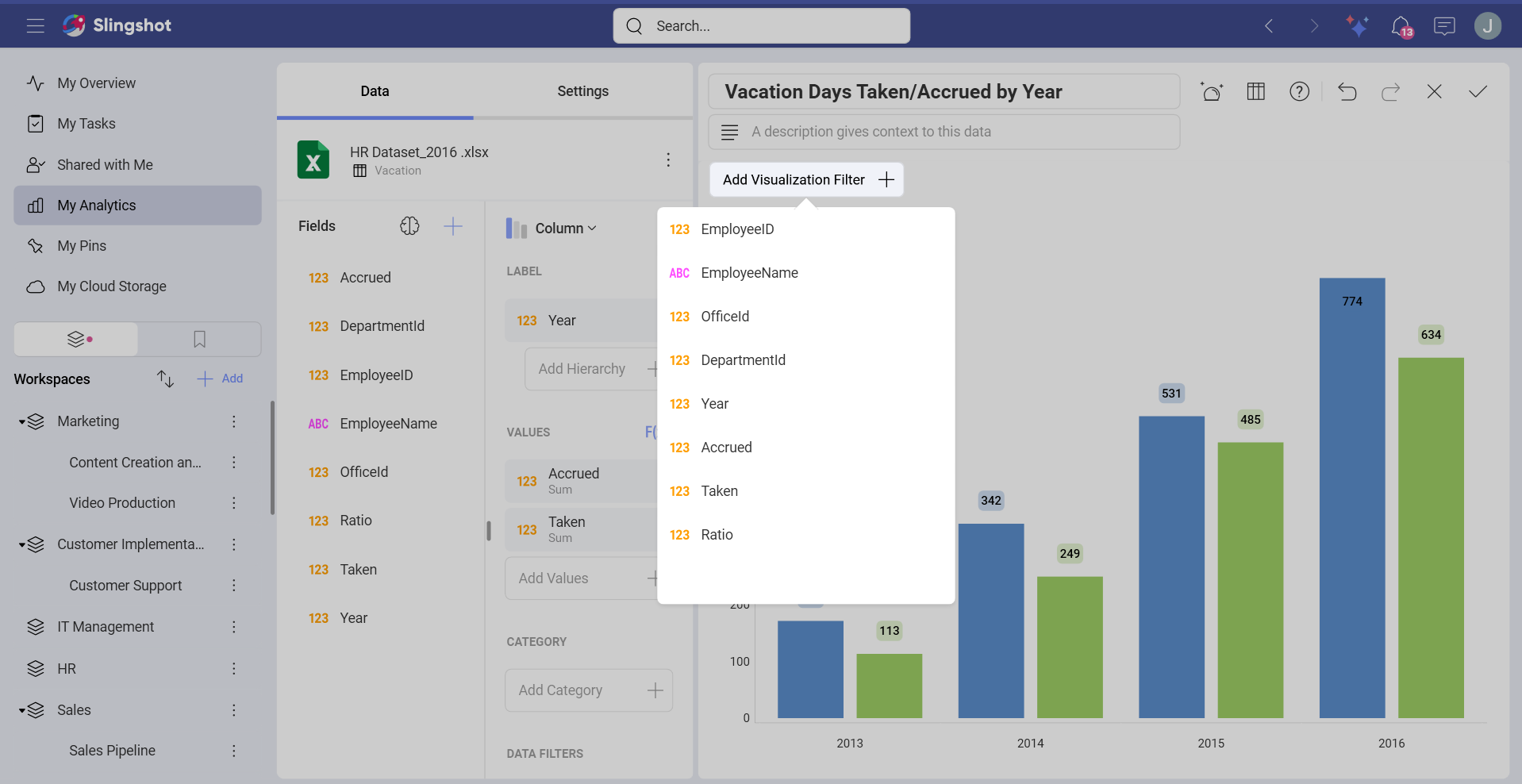This screenshot has height=784, width=1522.
Task: Switch to the bookmarks tab
Action: (x=199, y=340)
